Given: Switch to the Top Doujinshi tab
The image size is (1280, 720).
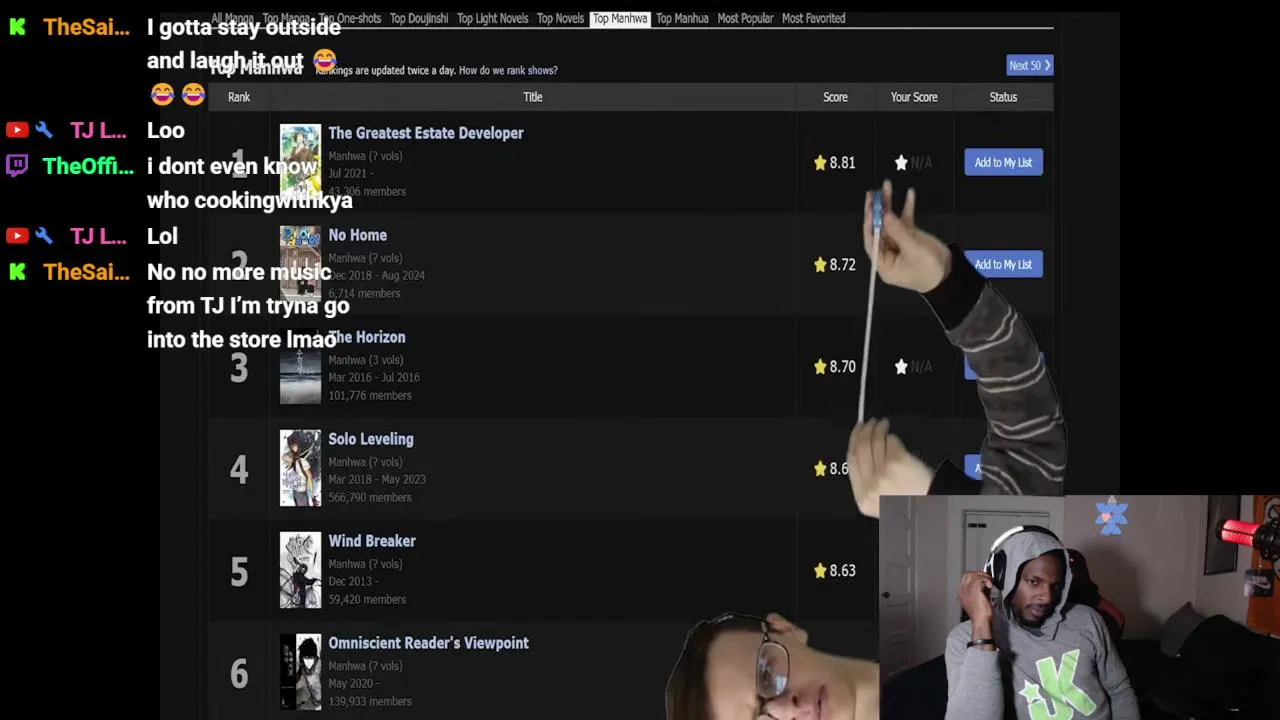Looking at the screenshot, I should (419, 18).
